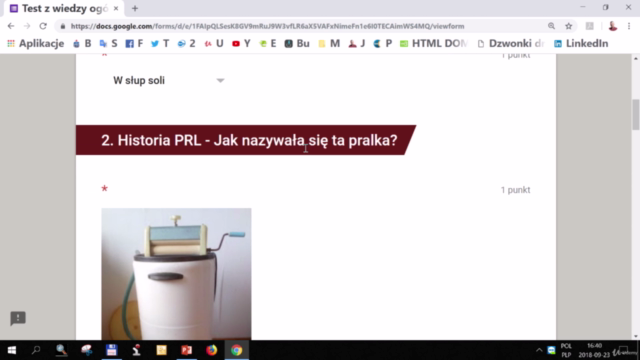Open the Dzwonki bookmark
This screenshot has height=360, width=640.
(x=511, y=43)
